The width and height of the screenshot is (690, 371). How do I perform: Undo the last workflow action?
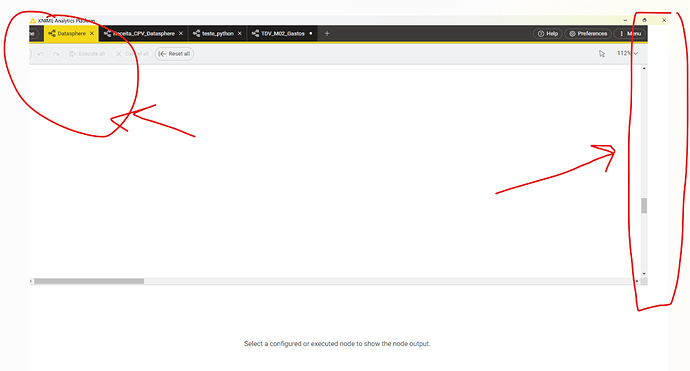pos(40,54)
